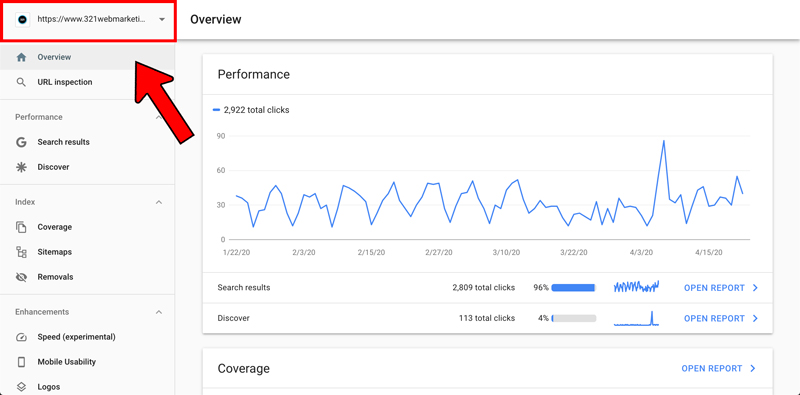Click the Index section label
800x395 pixels.
click(25, 202)
